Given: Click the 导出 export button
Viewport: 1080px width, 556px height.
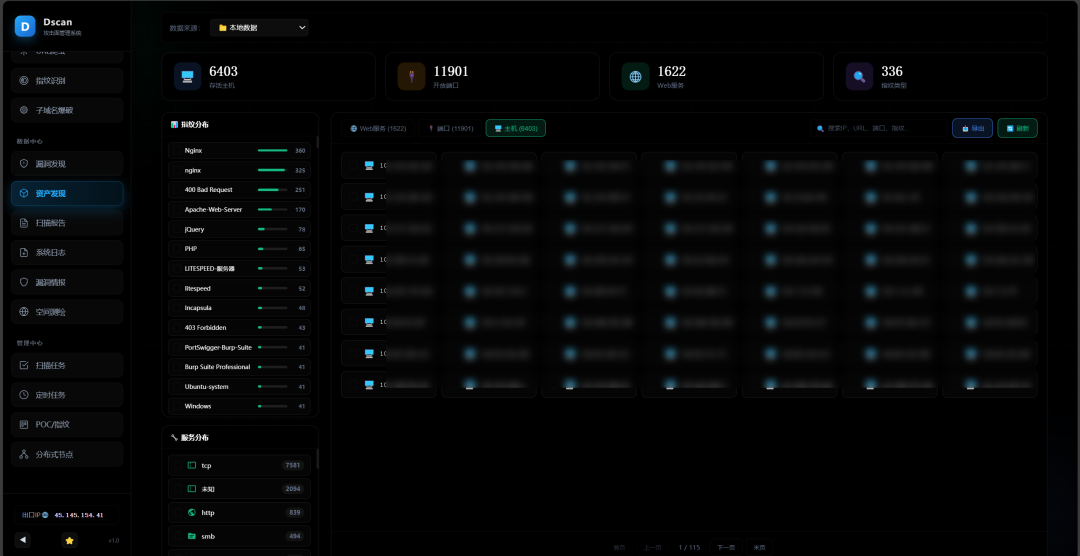Looking at the screenshot, I should (x=973, y=128).
